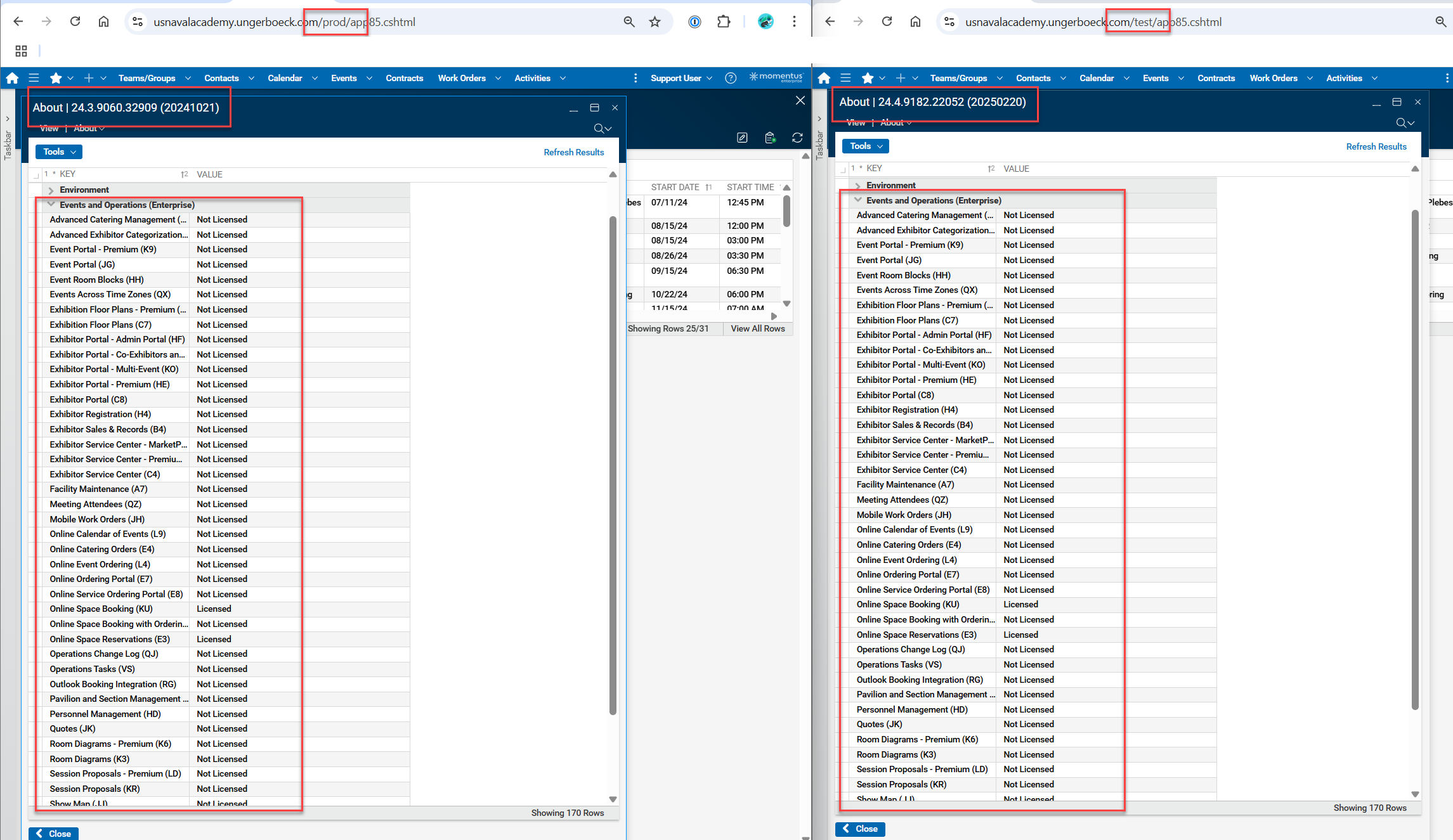Click the 1Password extension icon
1453x840 pixels.
coord(695,22)
